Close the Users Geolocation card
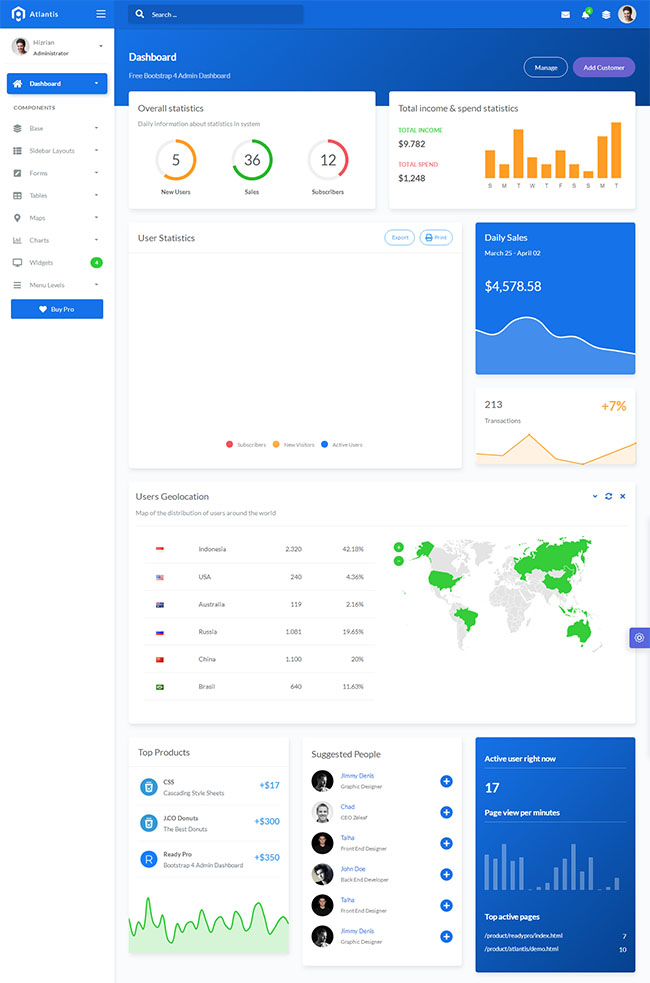650x983 pixels. point(622,496)
